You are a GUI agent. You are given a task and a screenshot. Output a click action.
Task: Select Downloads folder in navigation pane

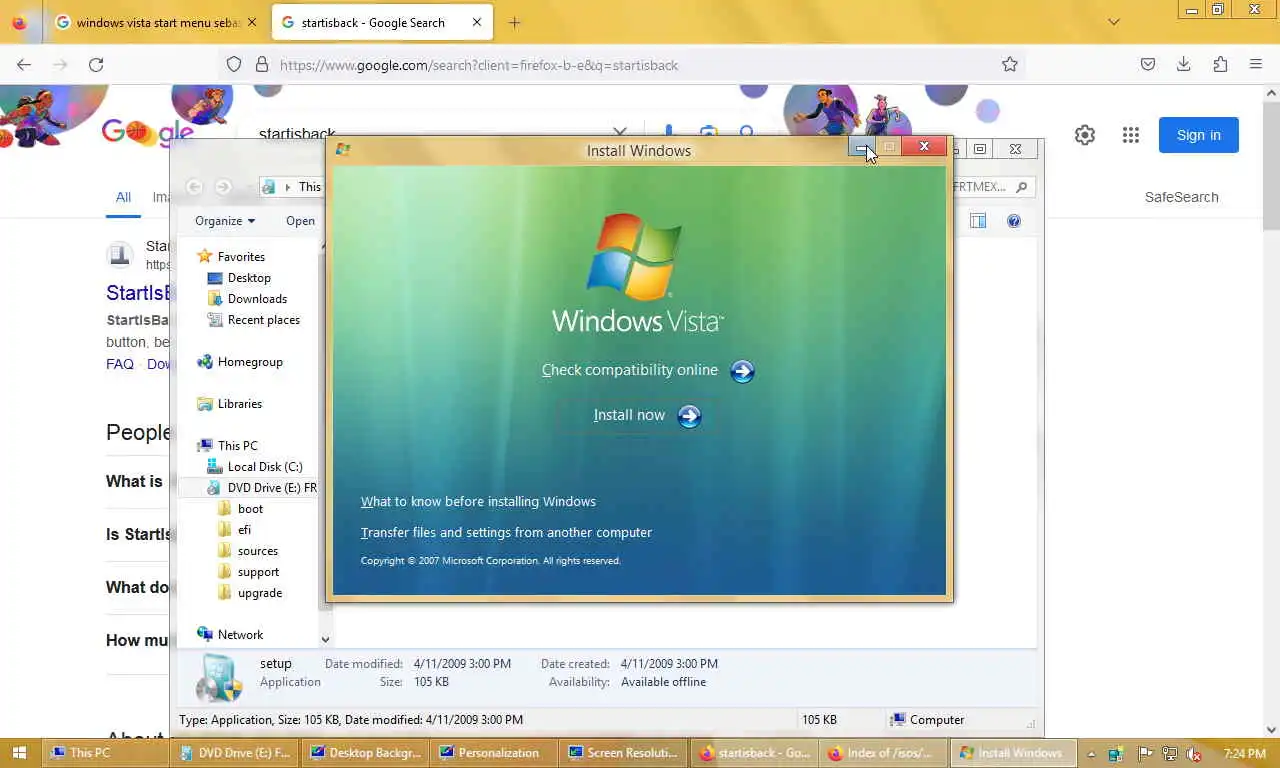(257, 299)
